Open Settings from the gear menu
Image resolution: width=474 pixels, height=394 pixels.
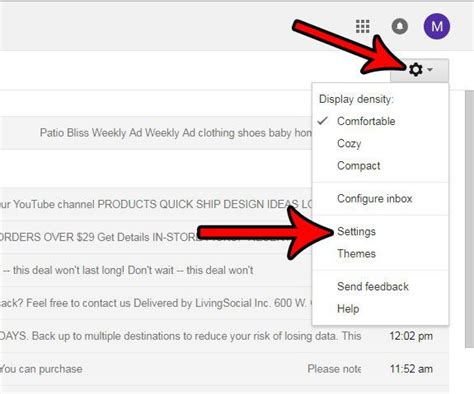380,231
